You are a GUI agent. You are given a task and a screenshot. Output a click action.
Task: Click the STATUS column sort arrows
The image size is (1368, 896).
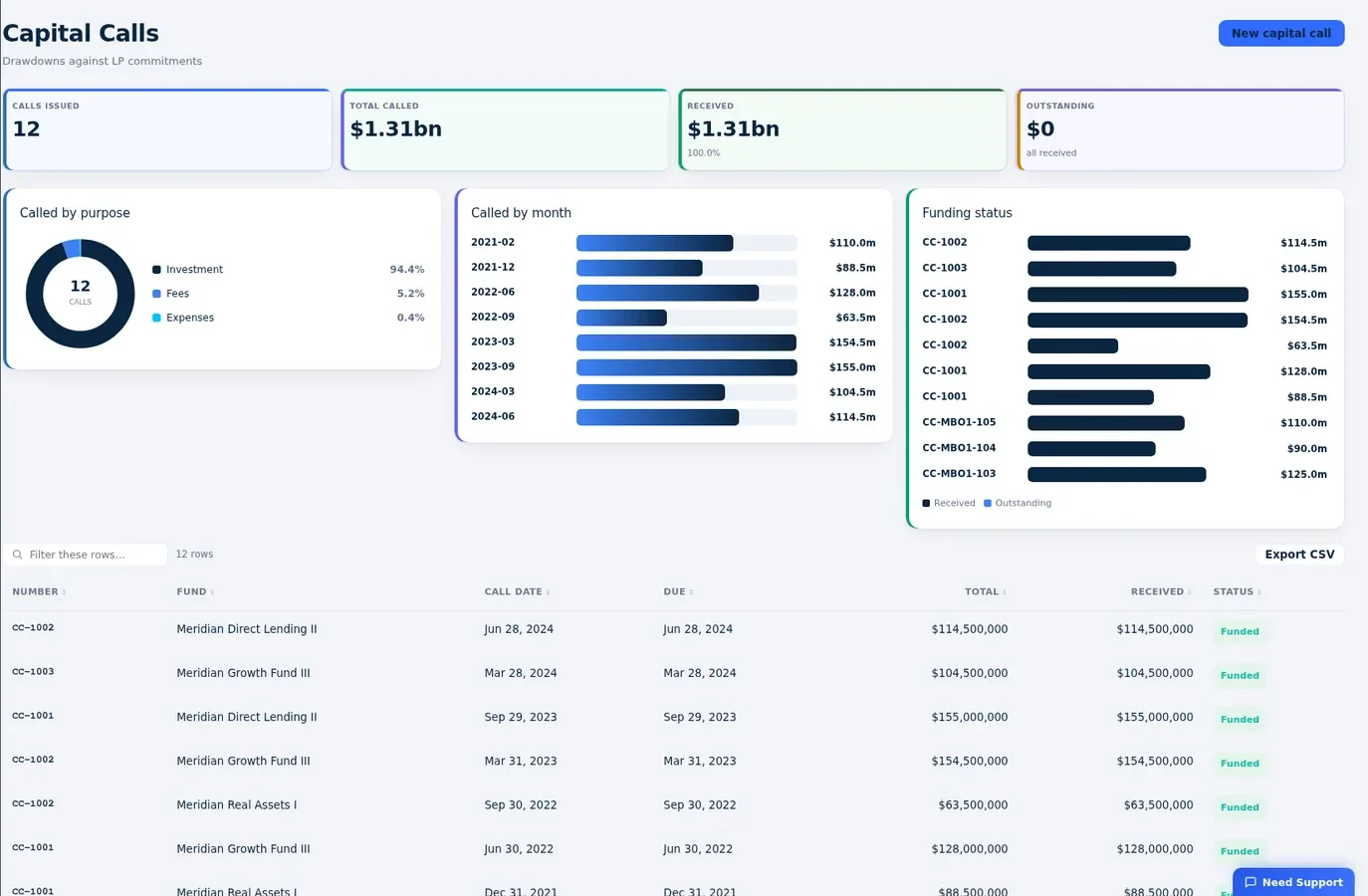(x=1258, y=592)
